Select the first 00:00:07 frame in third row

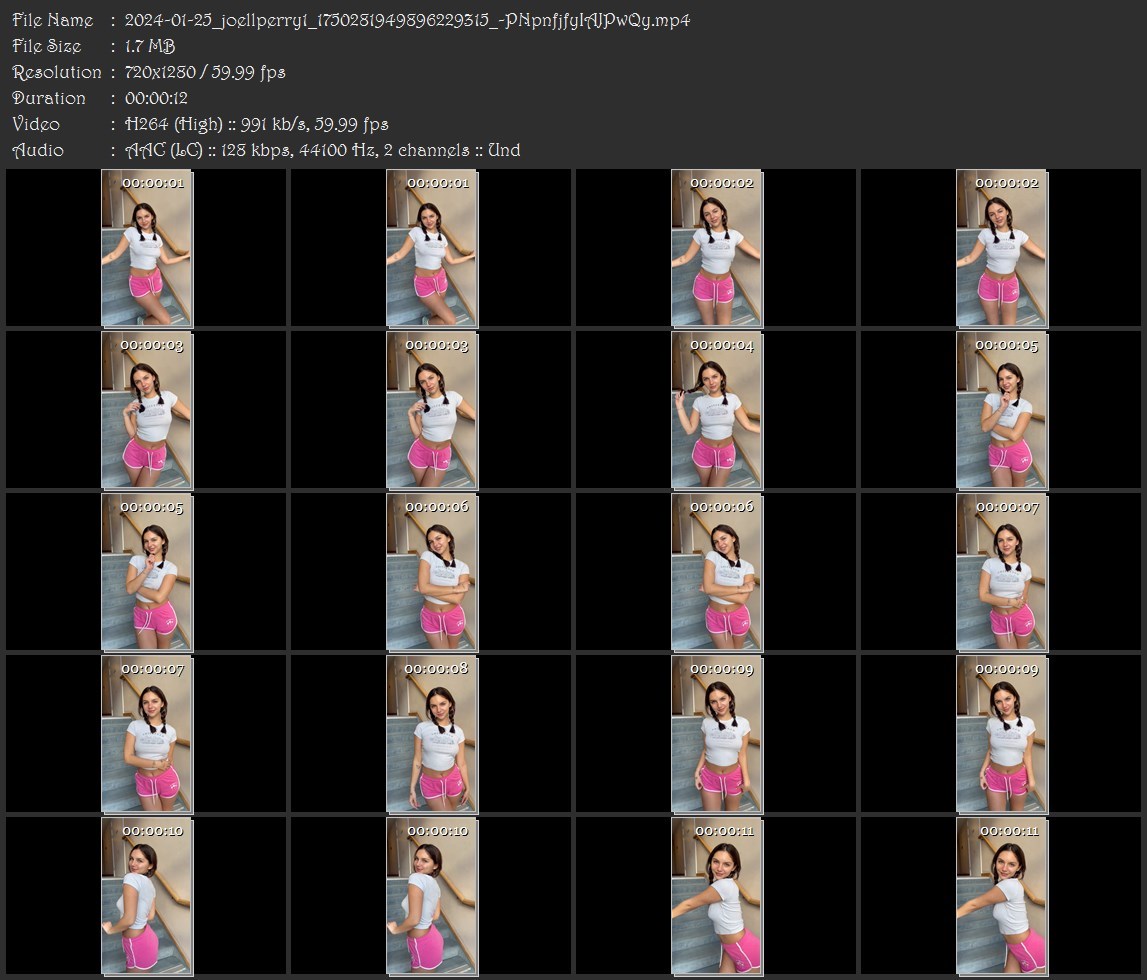click(x=1001, y=572)
